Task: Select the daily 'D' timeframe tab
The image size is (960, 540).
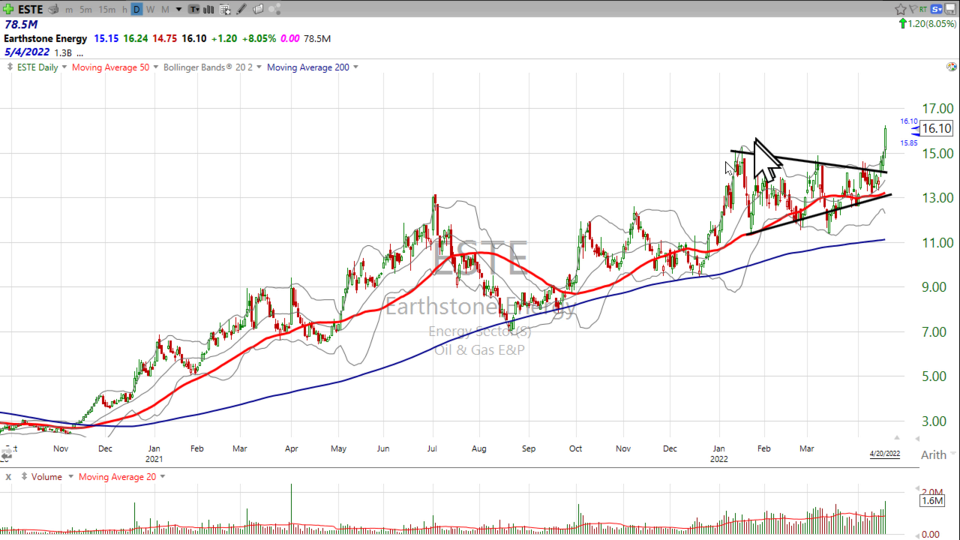Action: [x=136, y=9]
